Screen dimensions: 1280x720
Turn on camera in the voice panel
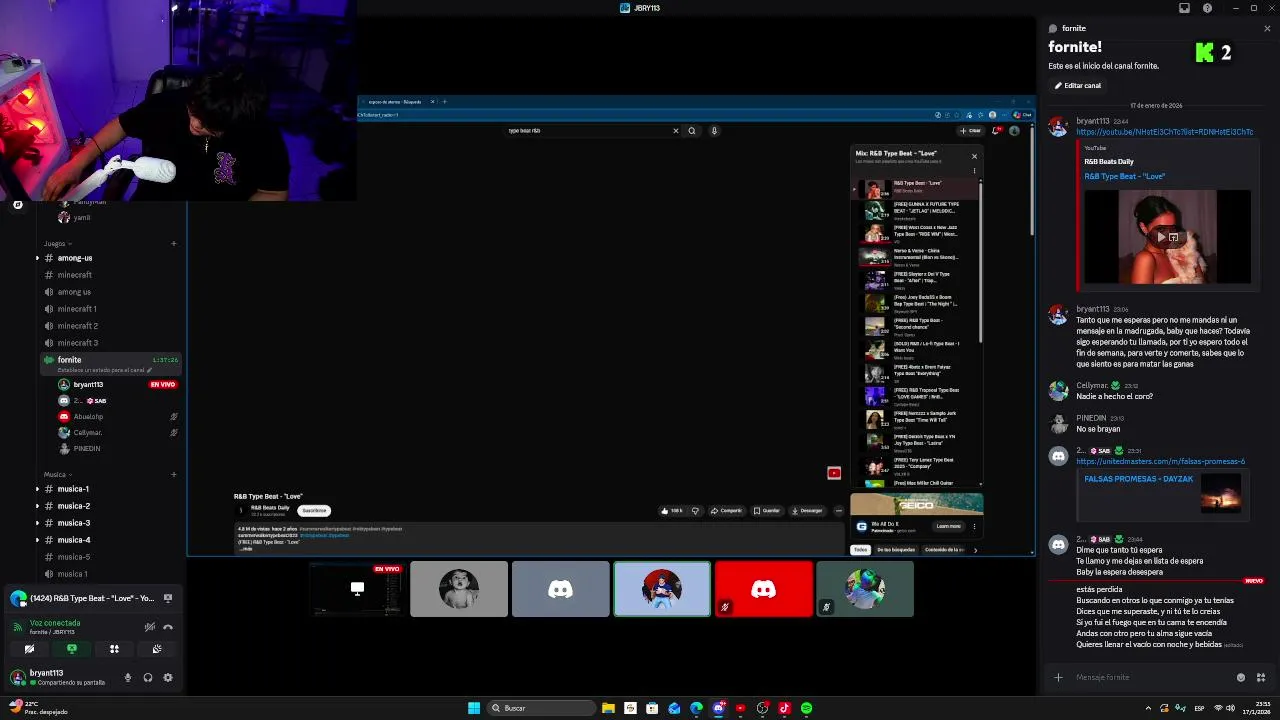pos(29,649)
